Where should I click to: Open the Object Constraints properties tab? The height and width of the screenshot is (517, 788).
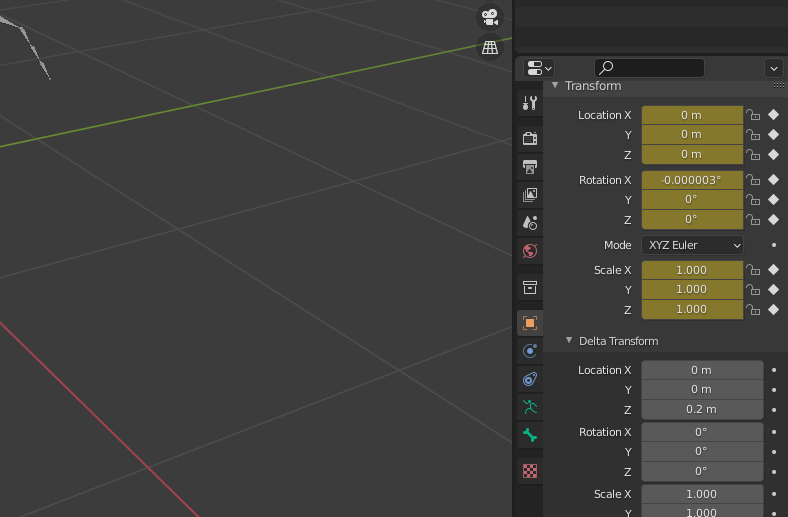[530, 379]
